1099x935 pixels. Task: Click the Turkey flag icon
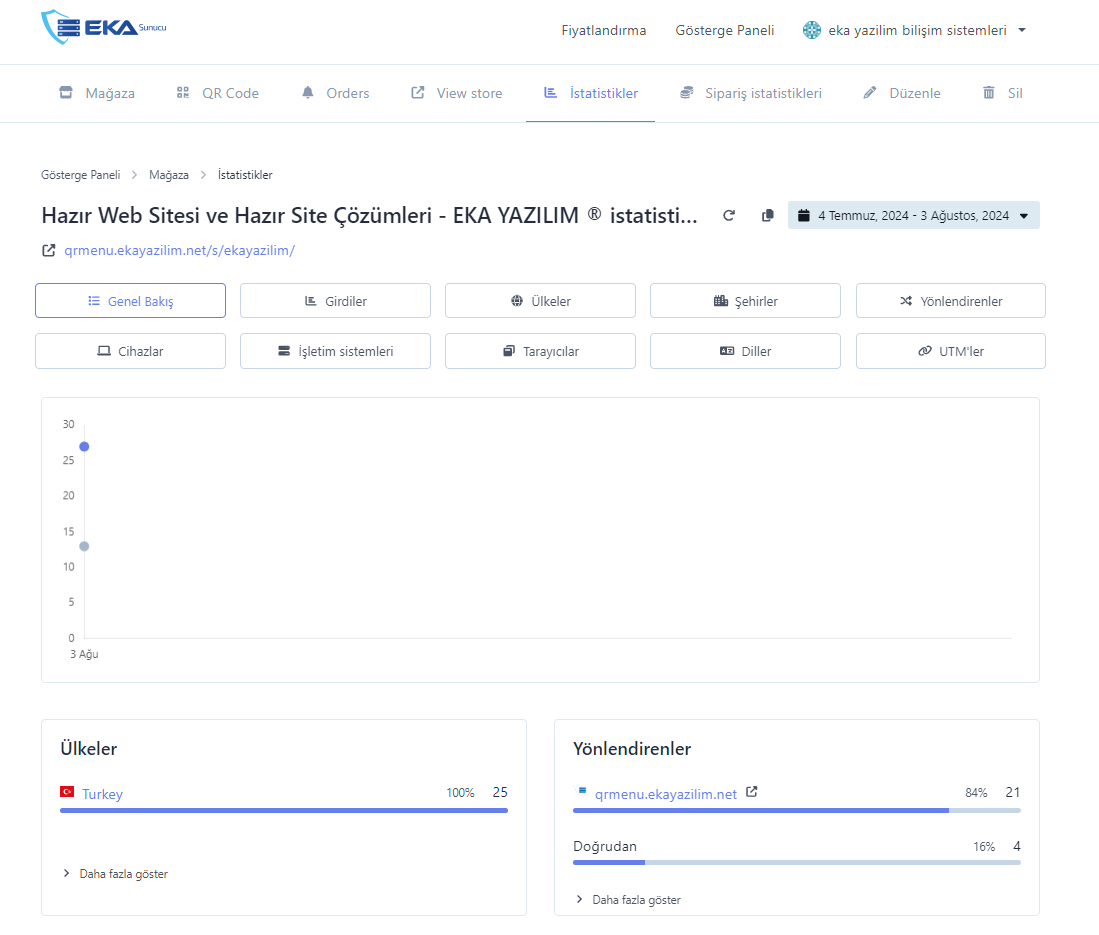click(x=68, y=792)
